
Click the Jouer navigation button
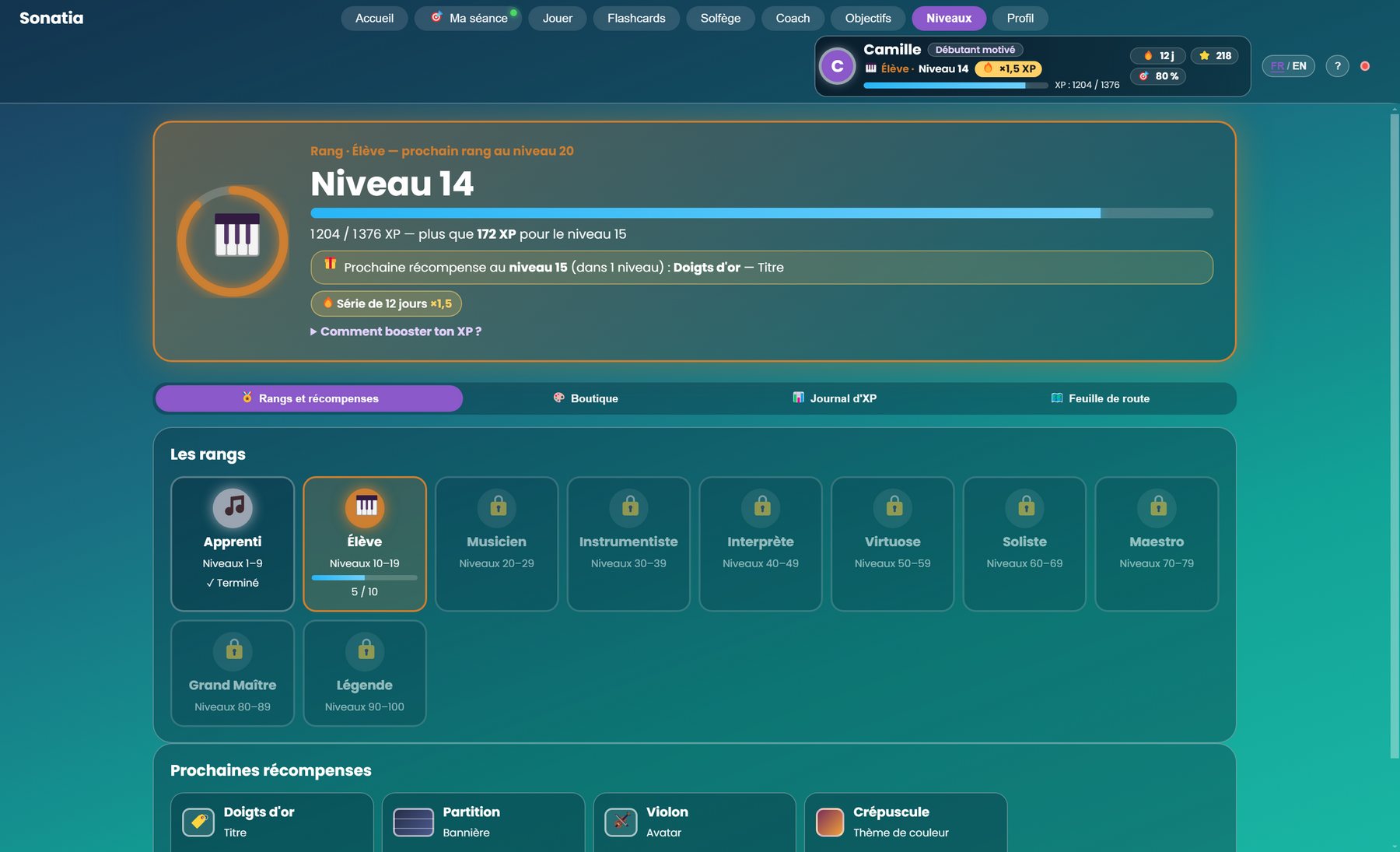tap(558, 18)
